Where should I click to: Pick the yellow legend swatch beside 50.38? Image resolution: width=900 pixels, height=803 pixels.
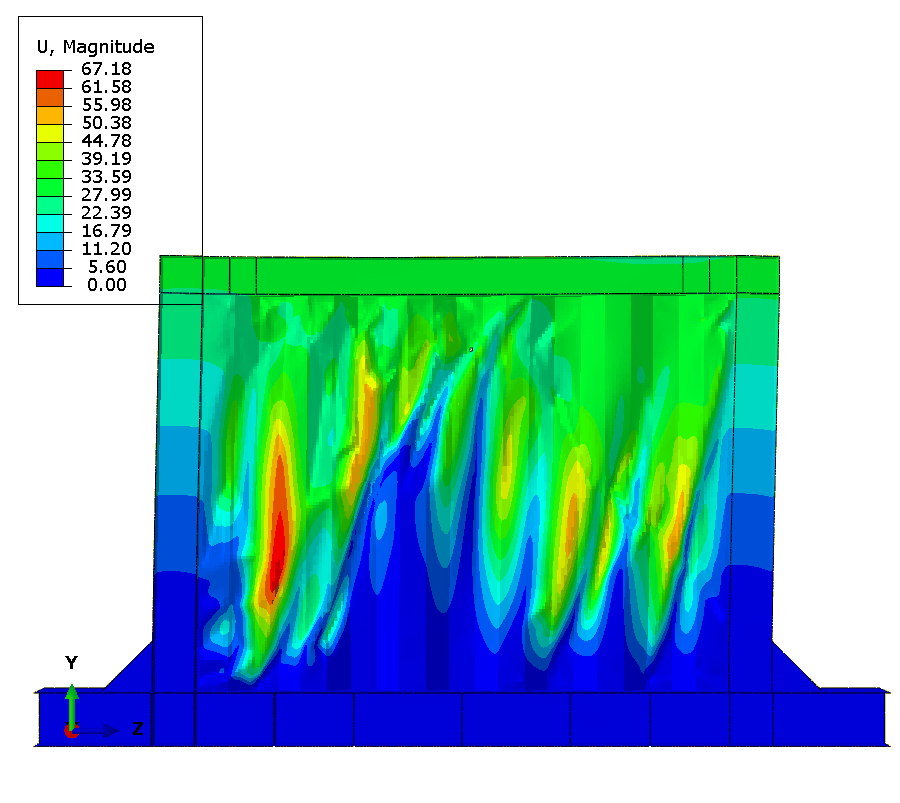pyautogui.click(x=50, y=132)
